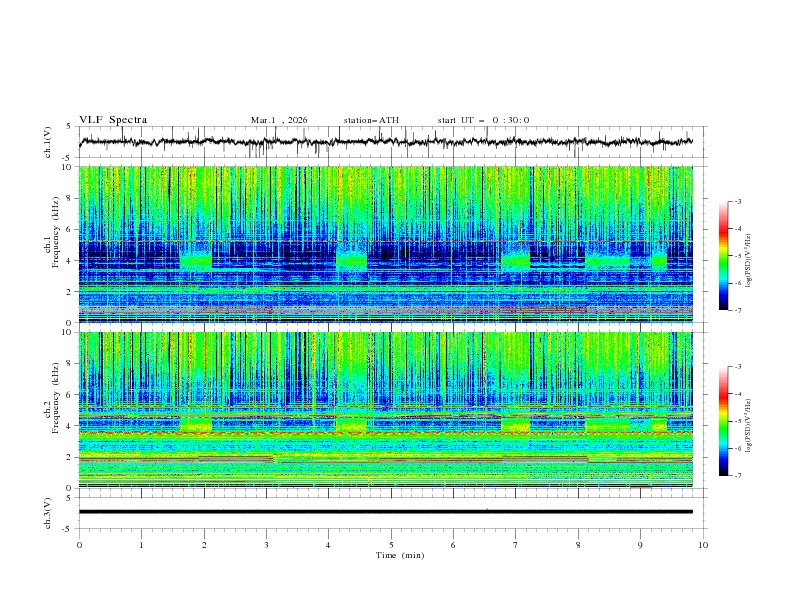Click the "5" tick on the ch.1(V) axis
This screenshot has height=612, width=792.
69,126
